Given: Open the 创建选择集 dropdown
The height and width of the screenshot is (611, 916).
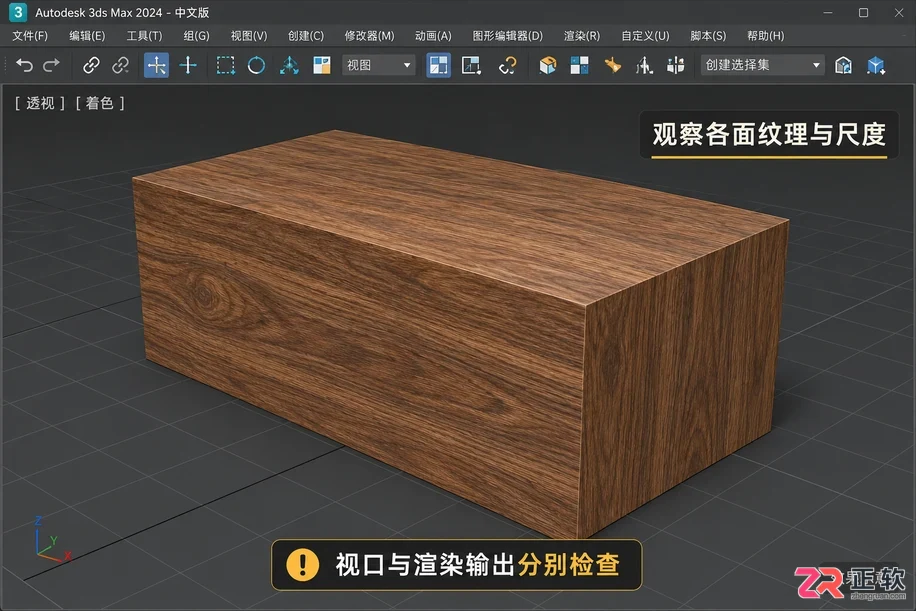Looking at the screenshot, I should click(762, 65).
